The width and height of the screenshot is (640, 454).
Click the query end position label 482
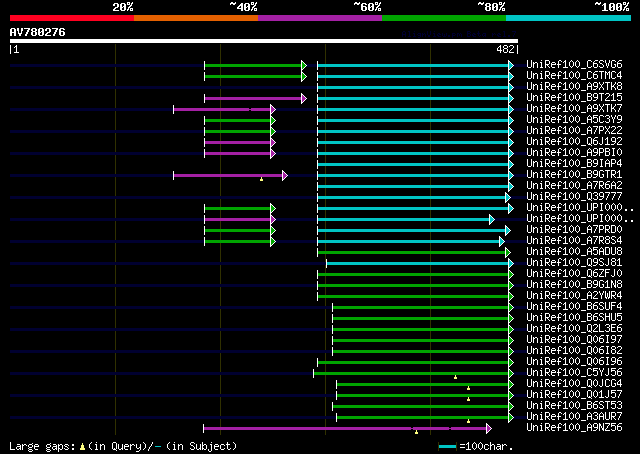[x=505, y=49]
